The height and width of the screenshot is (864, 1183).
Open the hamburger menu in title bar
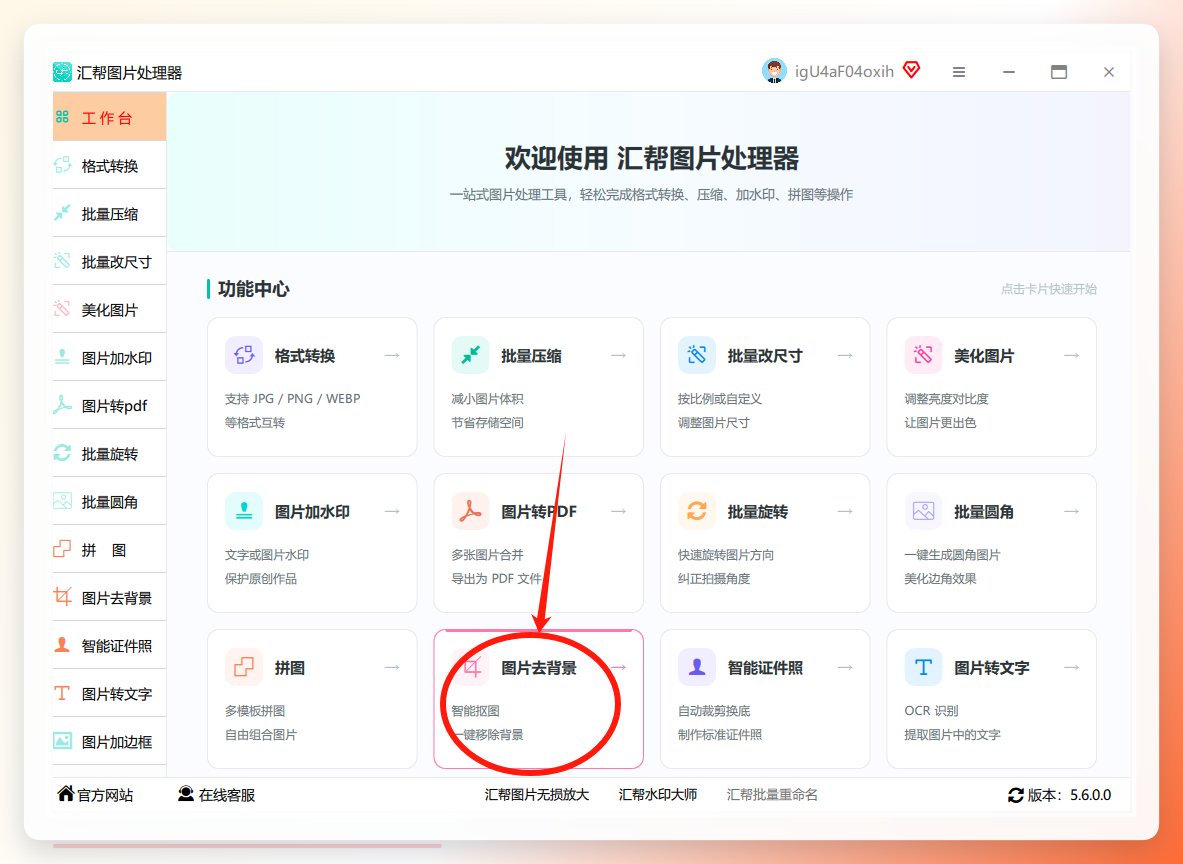(959, 72)
